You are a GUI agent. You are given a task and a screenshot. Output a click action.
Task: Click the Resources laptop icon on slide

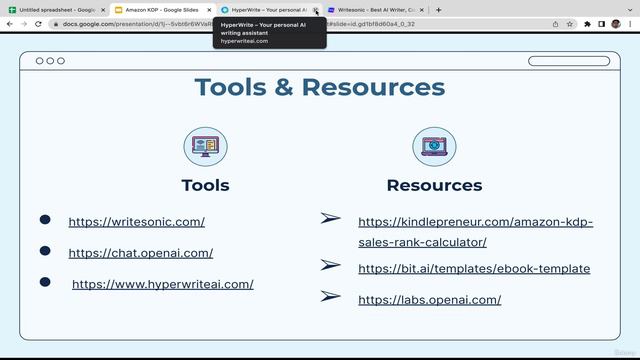pos(434,147)
